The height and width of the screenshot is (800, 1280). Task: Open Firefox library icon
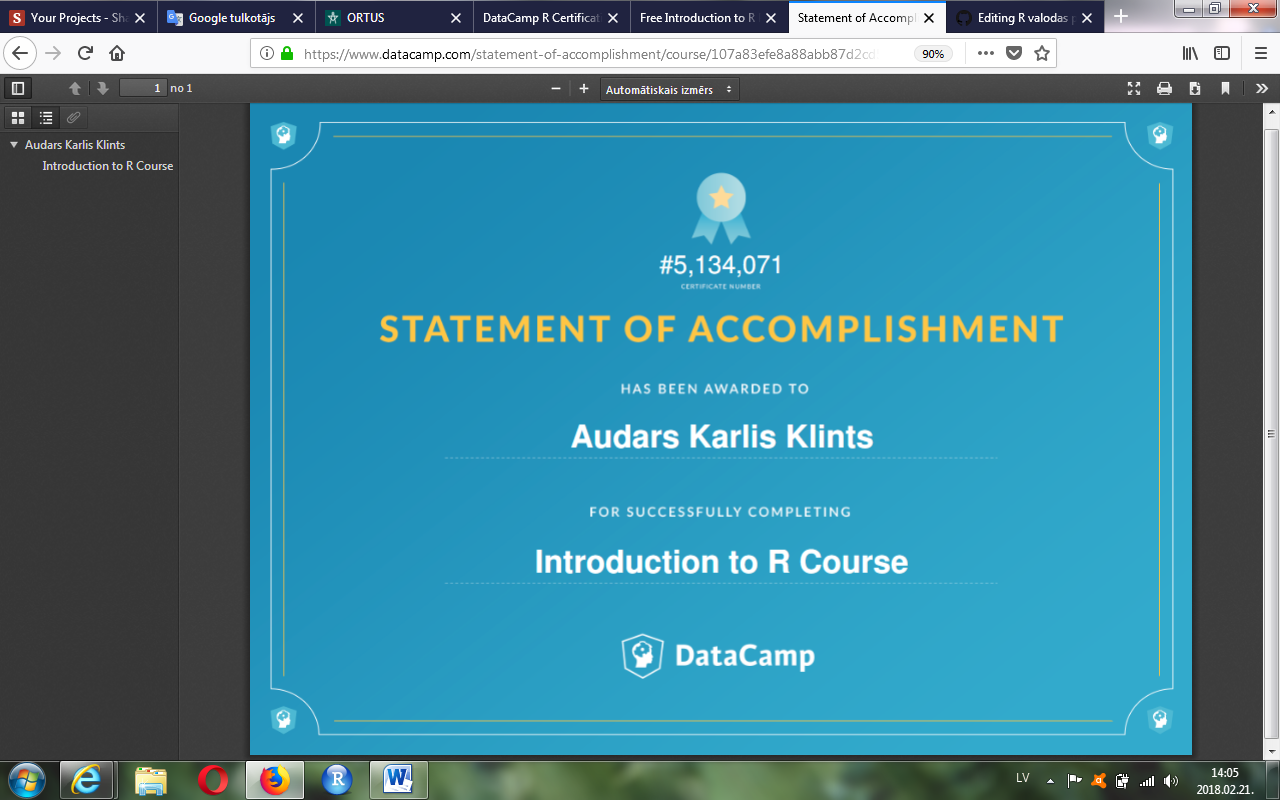click(1190, 53)
